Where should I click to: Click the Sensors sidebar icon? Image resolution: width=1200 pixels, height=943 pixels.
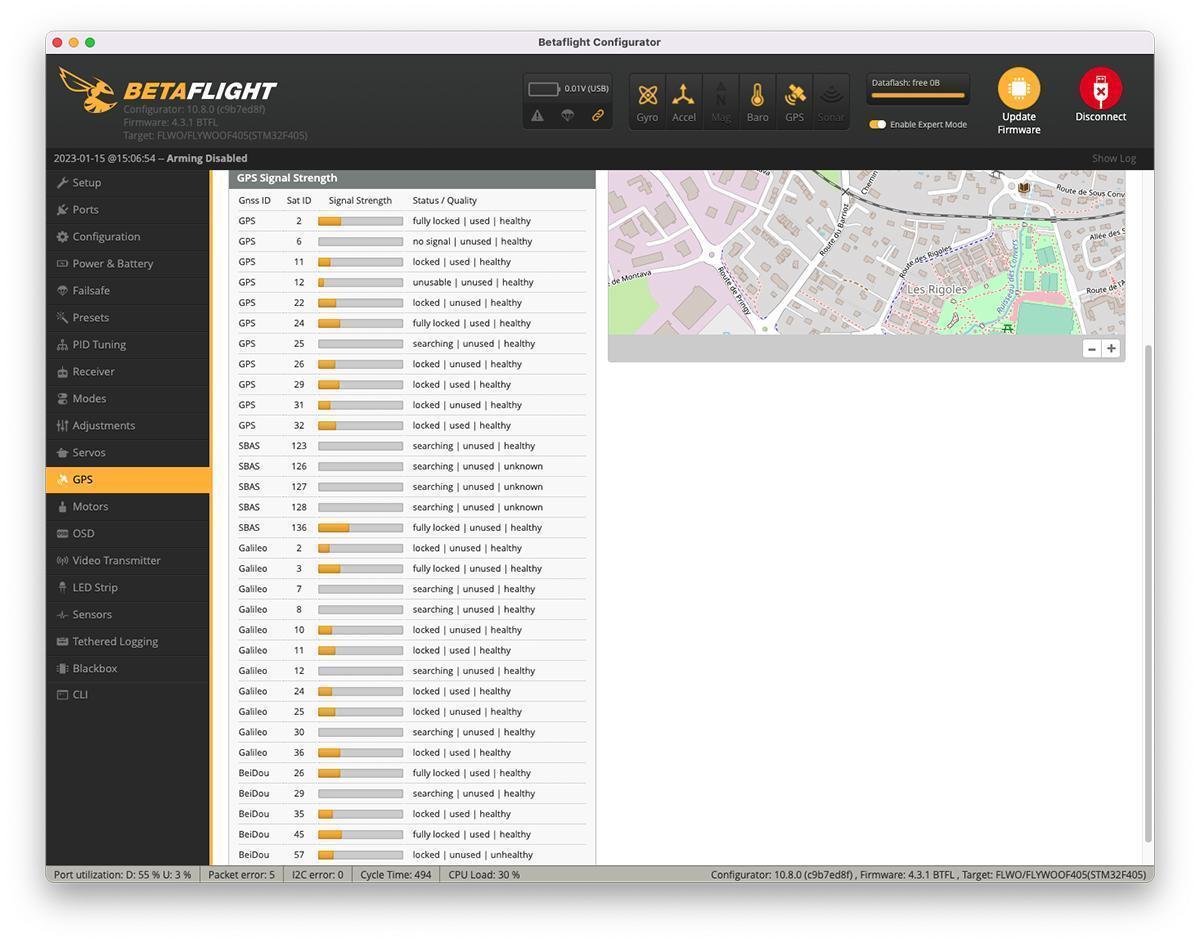coord(62,615)
